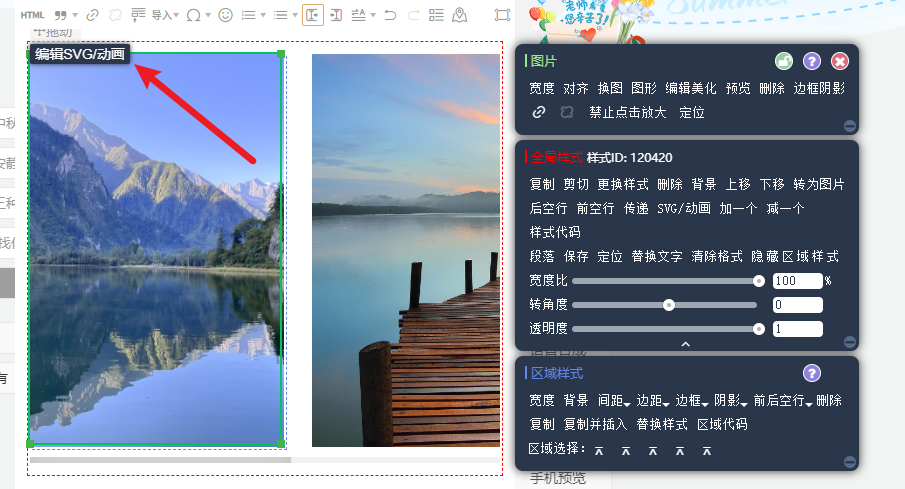Close the 图片 panel with the red X
Viewport: 905px width, 489px height.
coord(840,61)
